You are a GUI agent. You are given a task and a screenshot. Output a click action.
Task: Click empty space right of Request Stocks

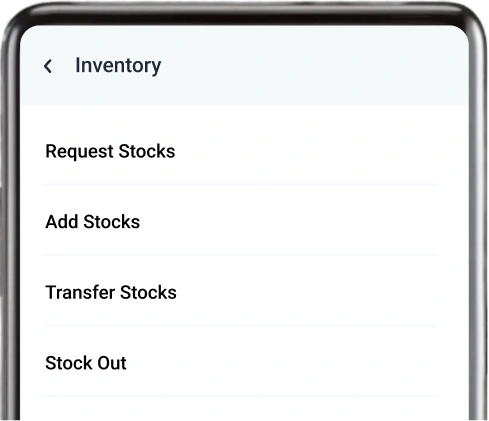305,151
